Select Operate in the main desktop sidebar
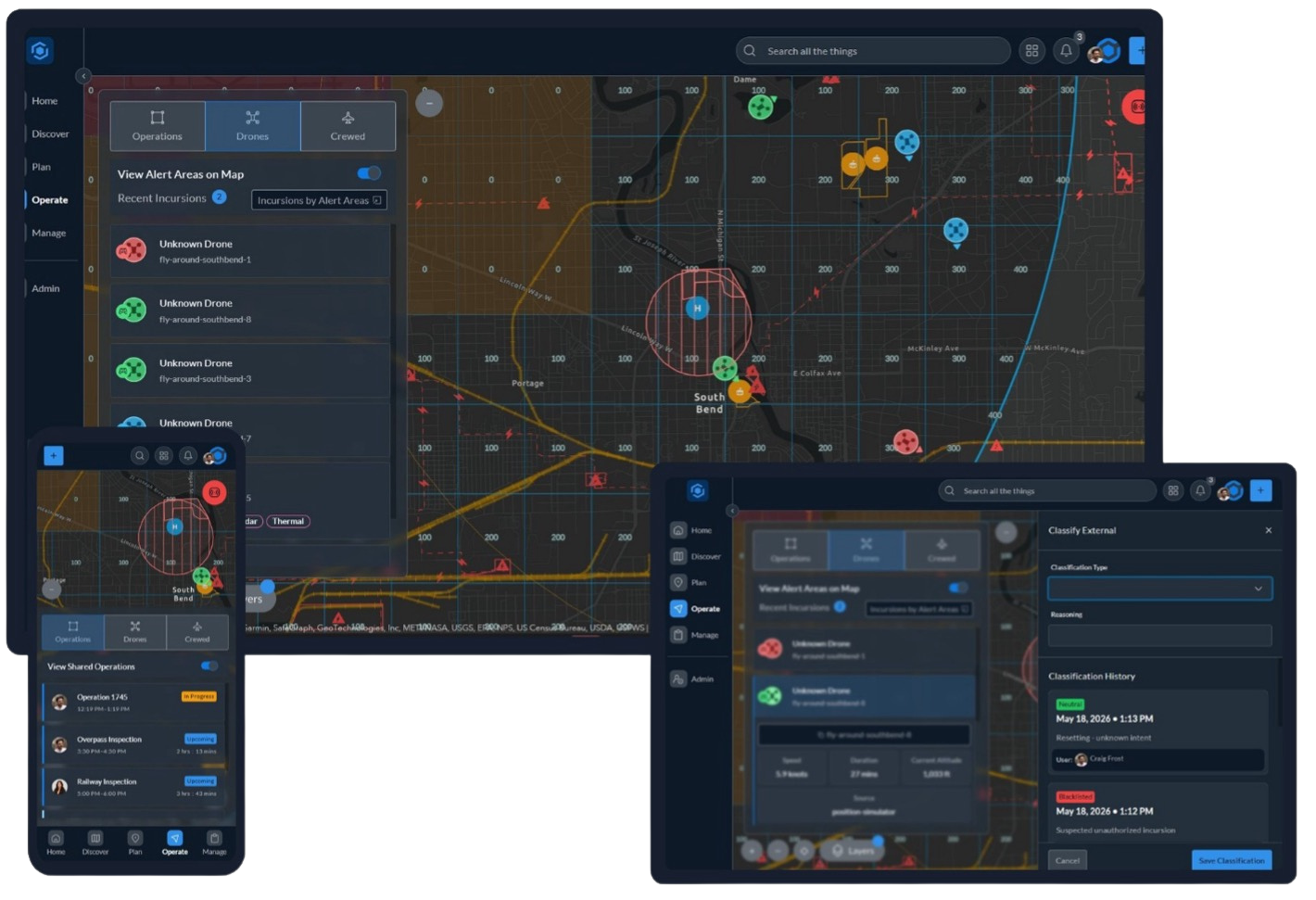 [50, 200]
